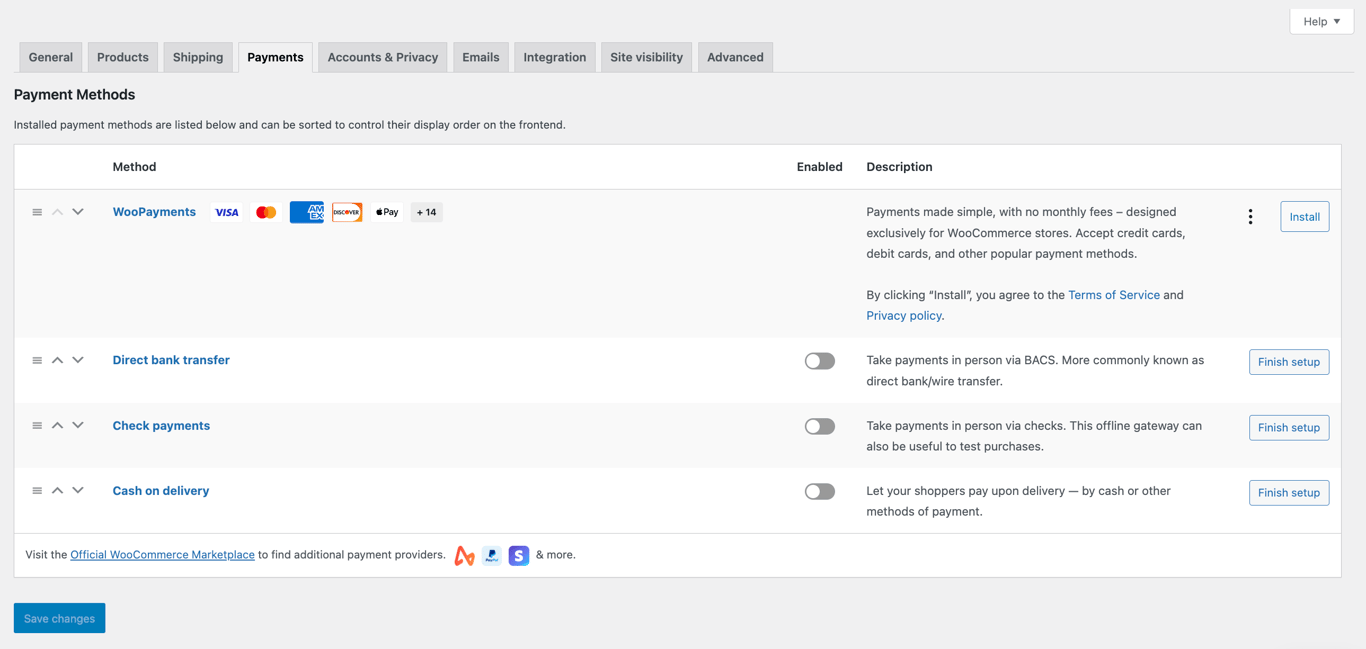Enable the Direct bank transfer toggle

click(819, 360)
